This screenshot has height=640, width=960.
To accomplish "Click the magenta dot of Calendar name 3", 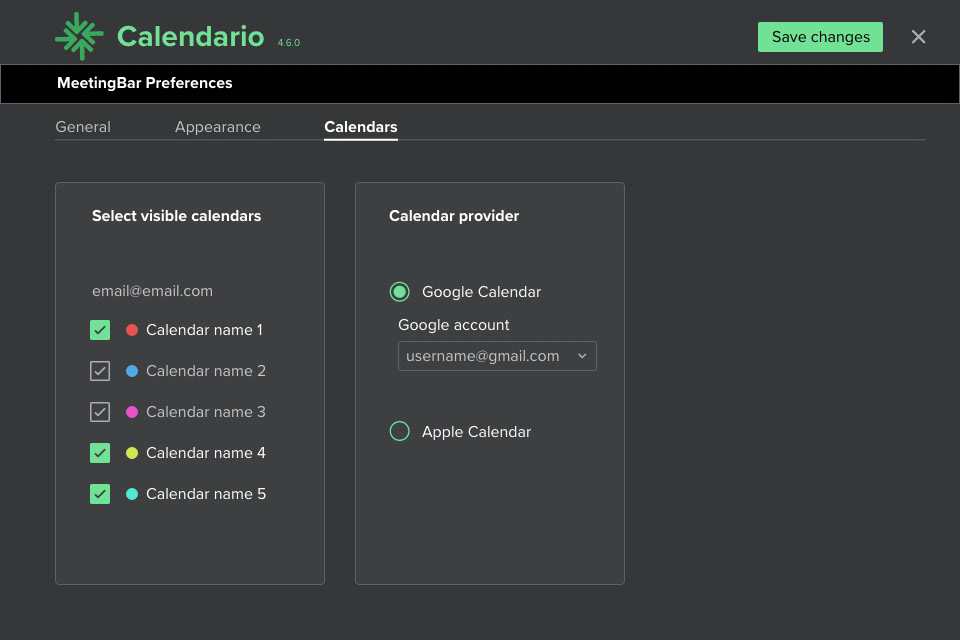I will pyautogui.click(x=132, y=412).
